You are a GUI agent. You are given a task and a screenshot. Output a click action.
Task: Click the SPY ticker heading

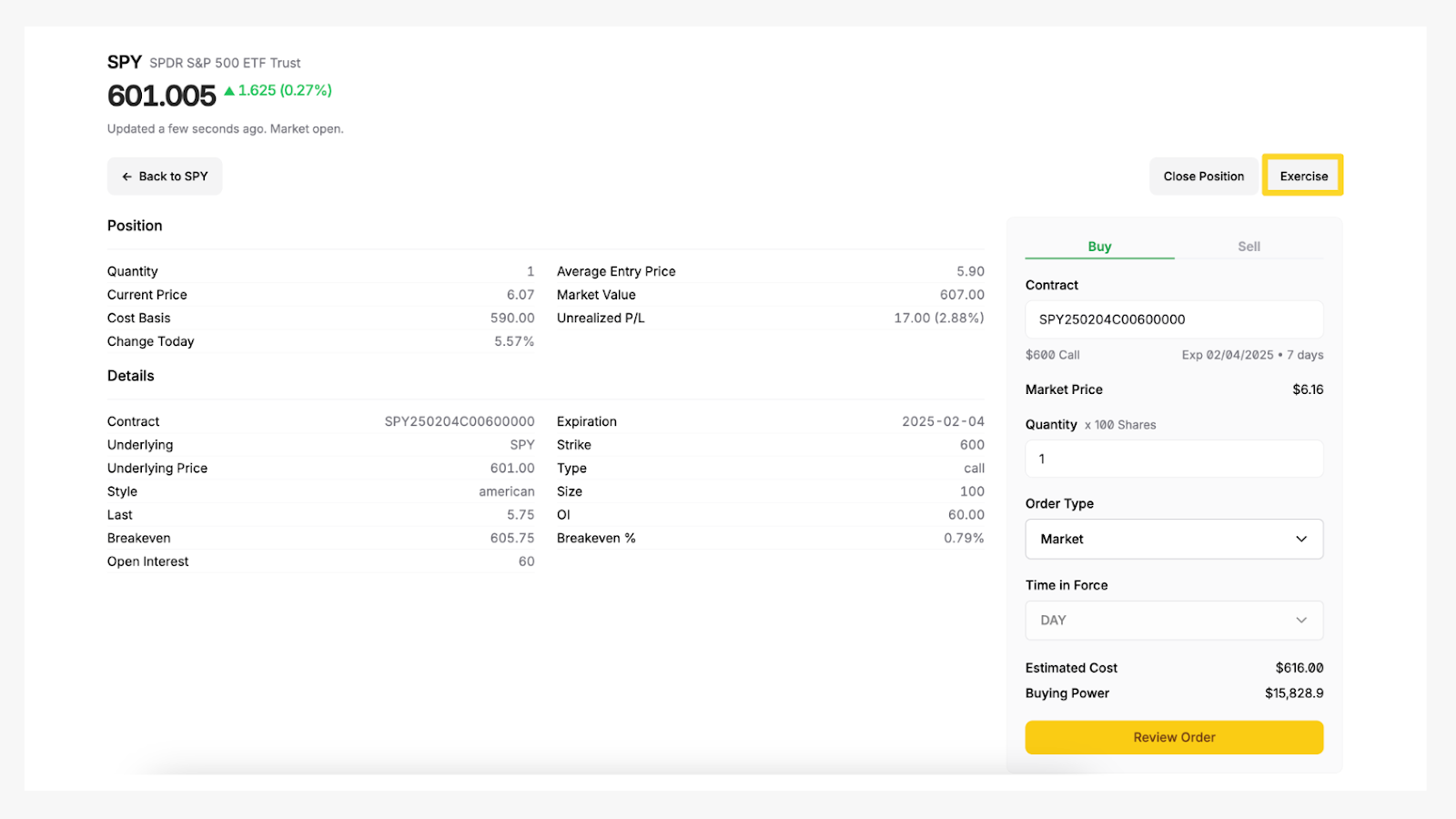[x=125, y=62]
